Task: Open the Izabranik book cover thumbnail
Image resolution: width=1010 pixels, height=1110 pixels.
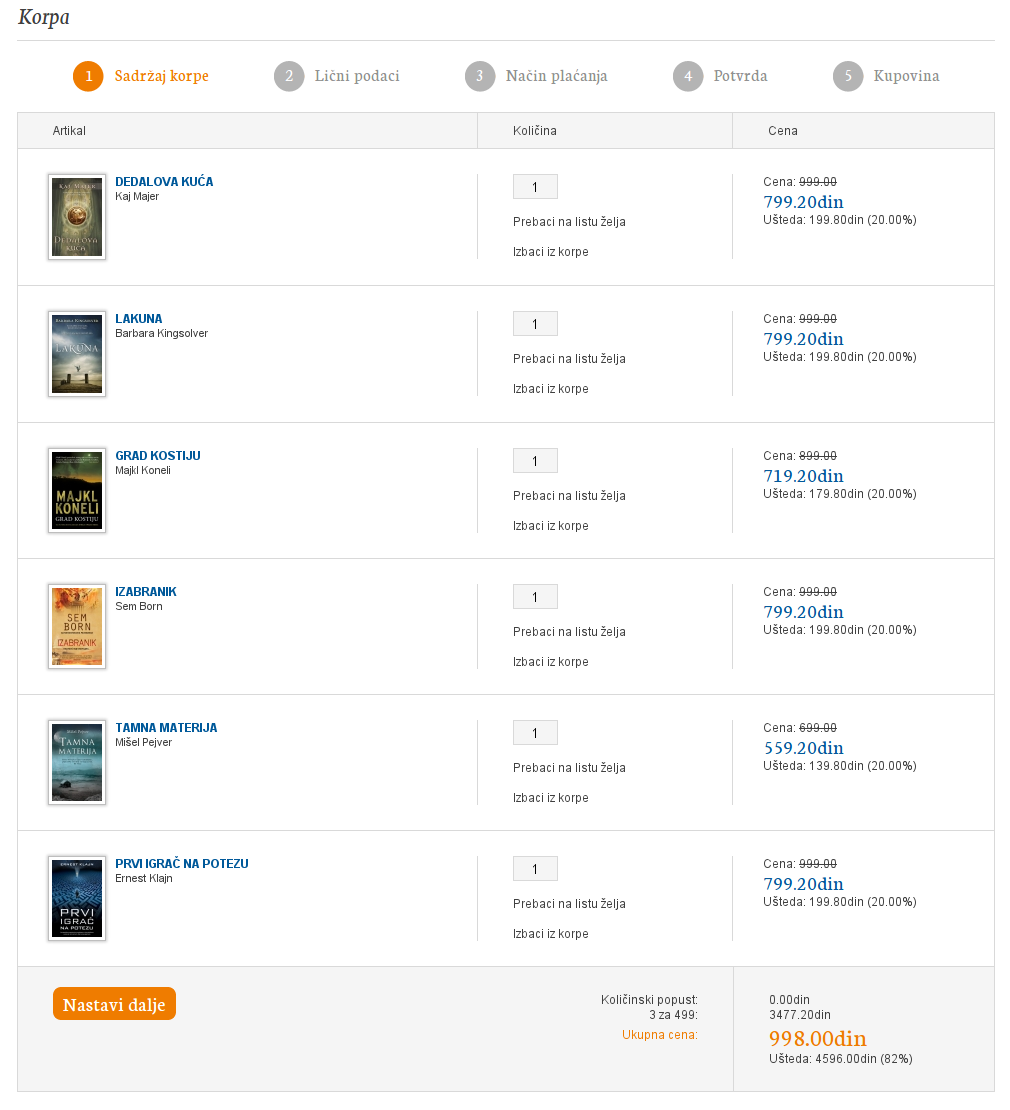Action: [77, 626]
